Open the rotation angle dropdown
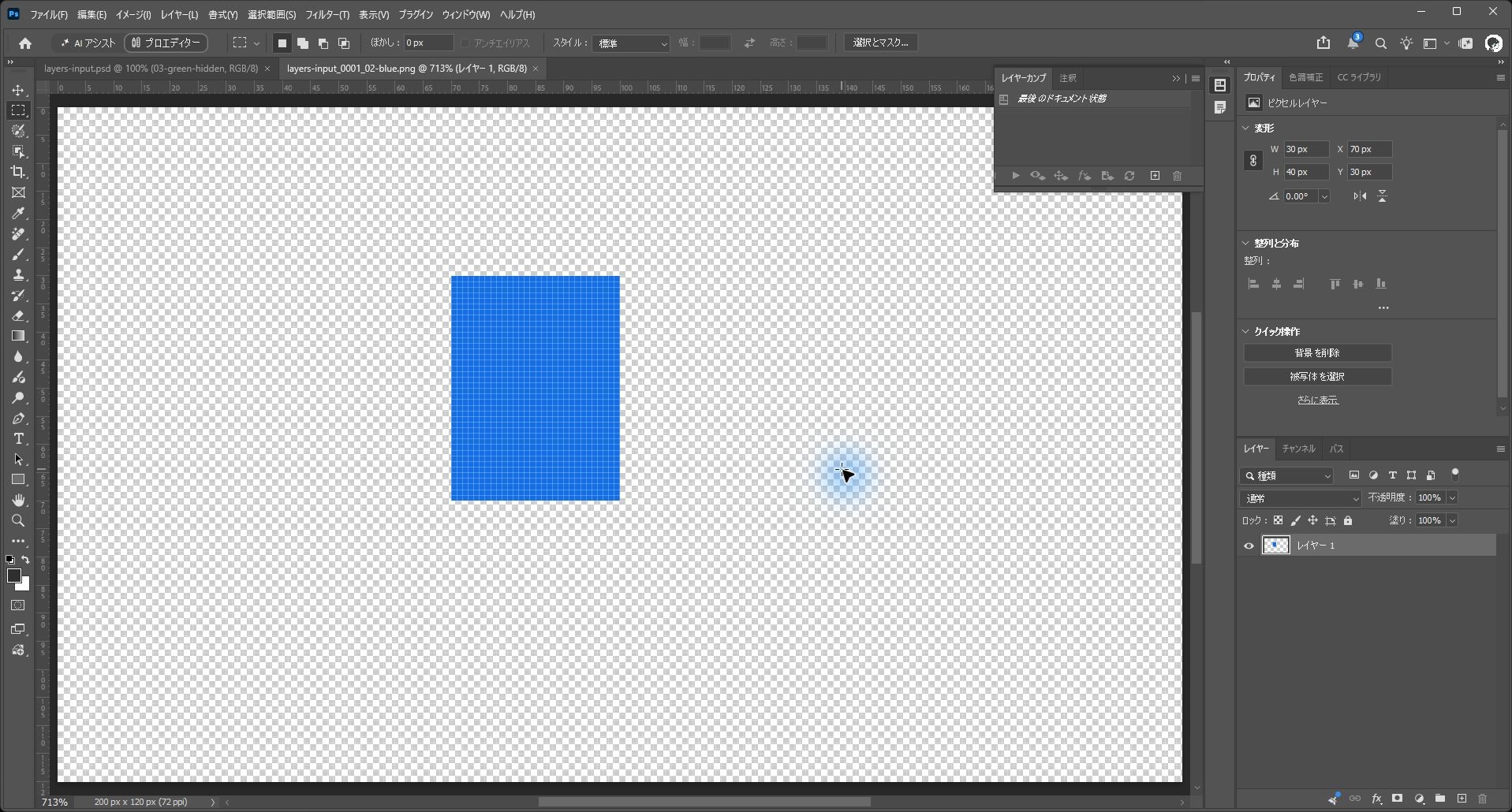 tap(1324, 196)
